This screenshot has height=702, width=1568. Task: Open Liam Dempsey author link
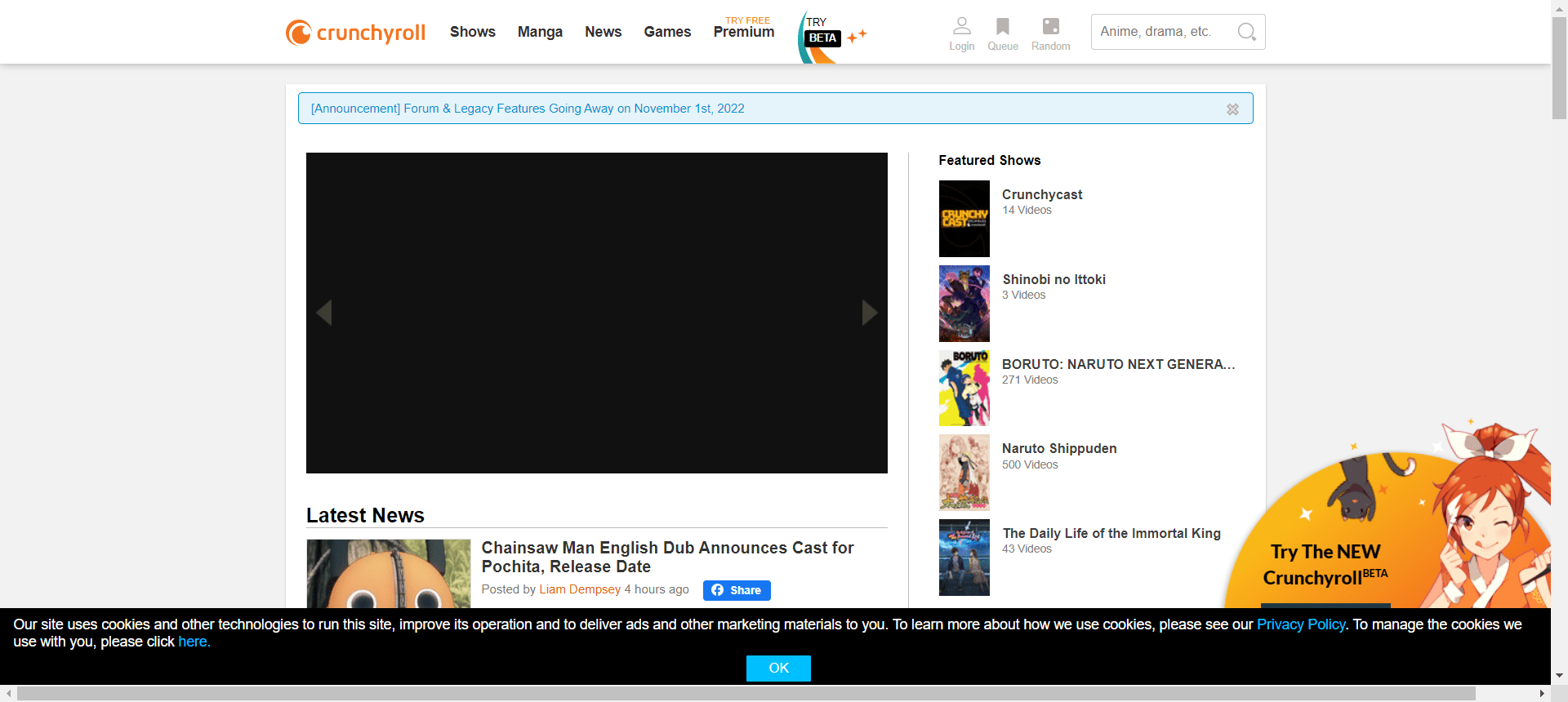580,589
